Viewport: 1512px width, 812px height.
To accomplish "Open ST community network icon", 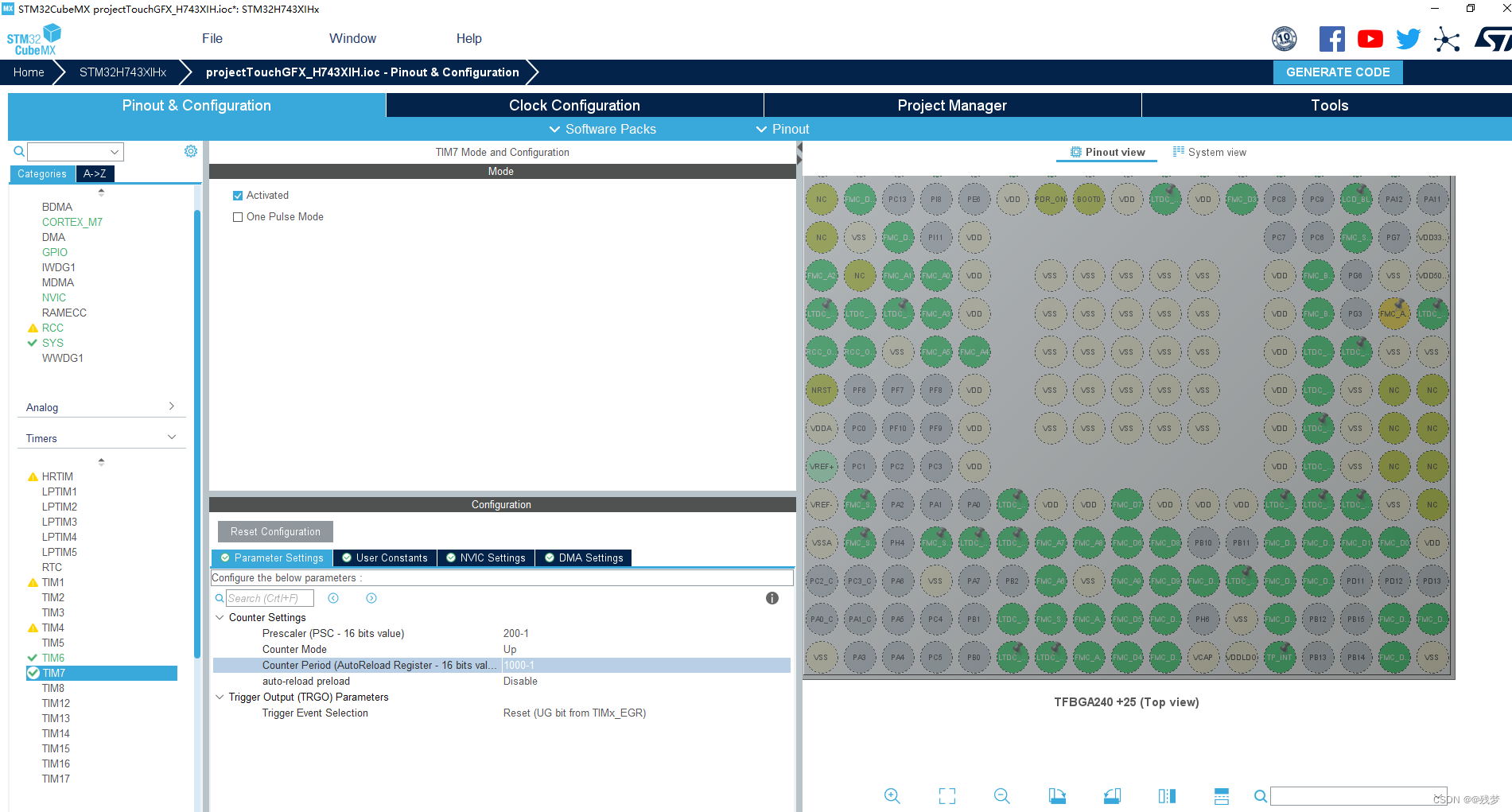I will click(x=1447, y=39).
